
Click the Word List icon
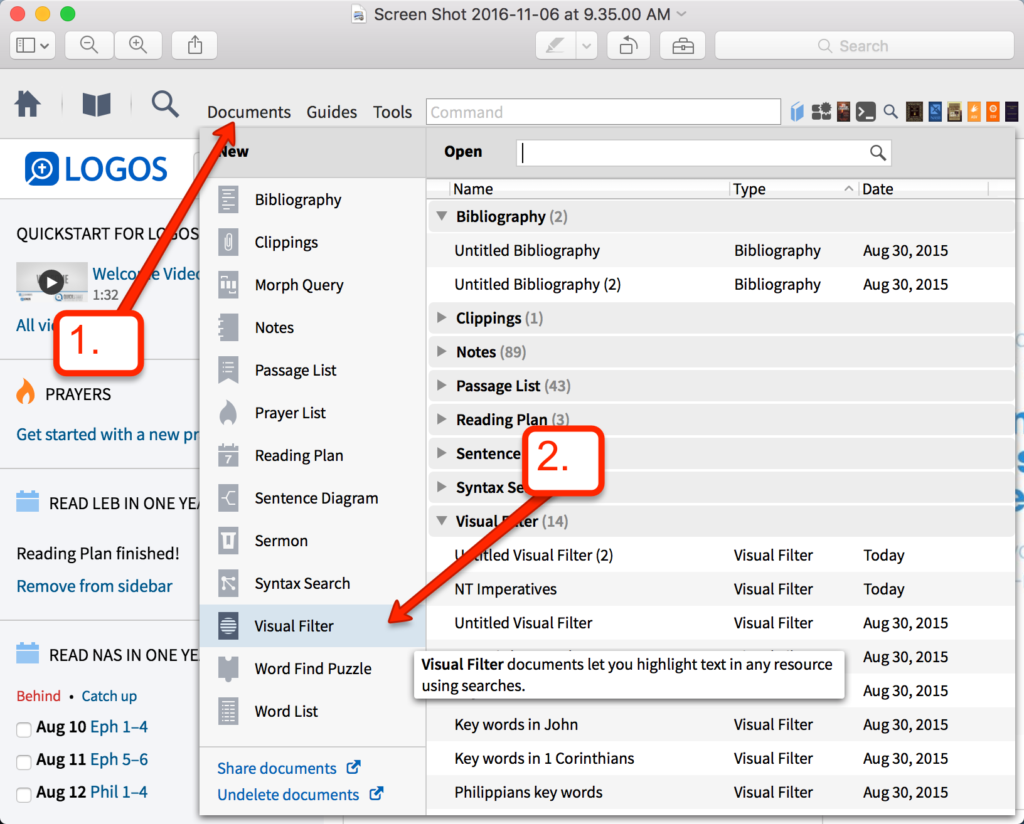[x=228, y=712]
